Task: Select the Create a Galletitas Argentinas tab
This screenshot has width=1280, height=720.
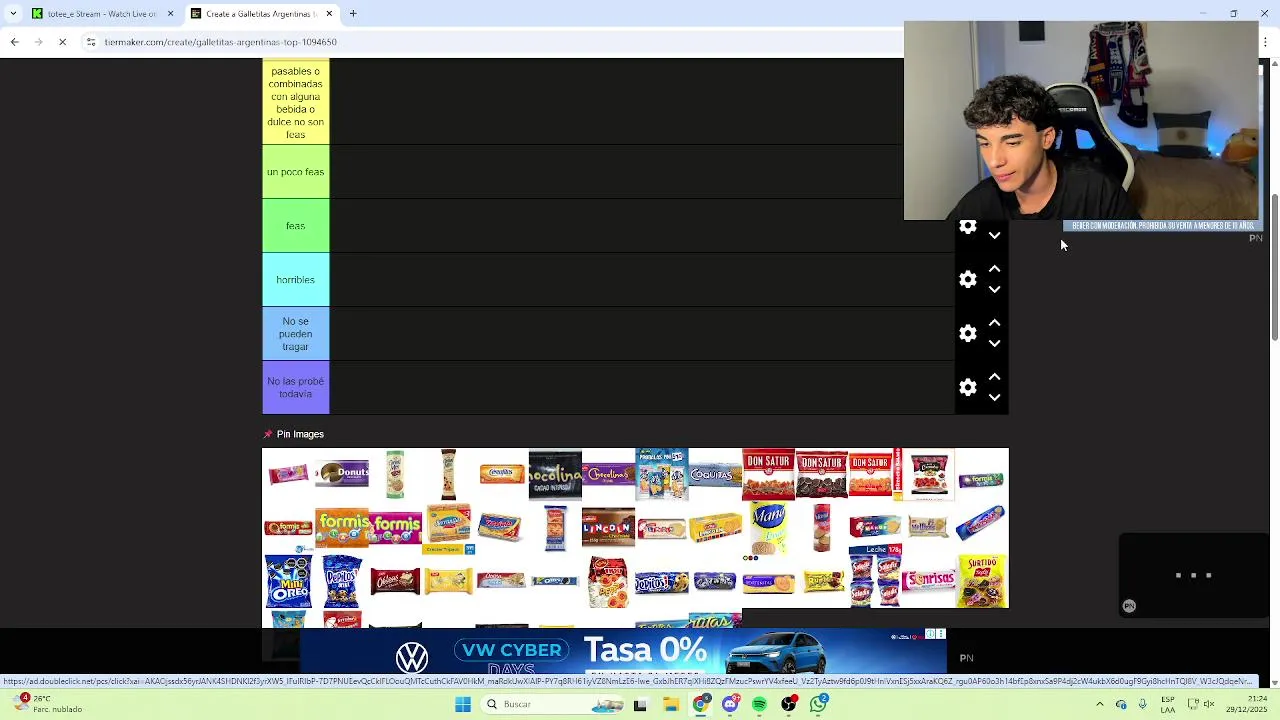Action: tap(260, 14)
